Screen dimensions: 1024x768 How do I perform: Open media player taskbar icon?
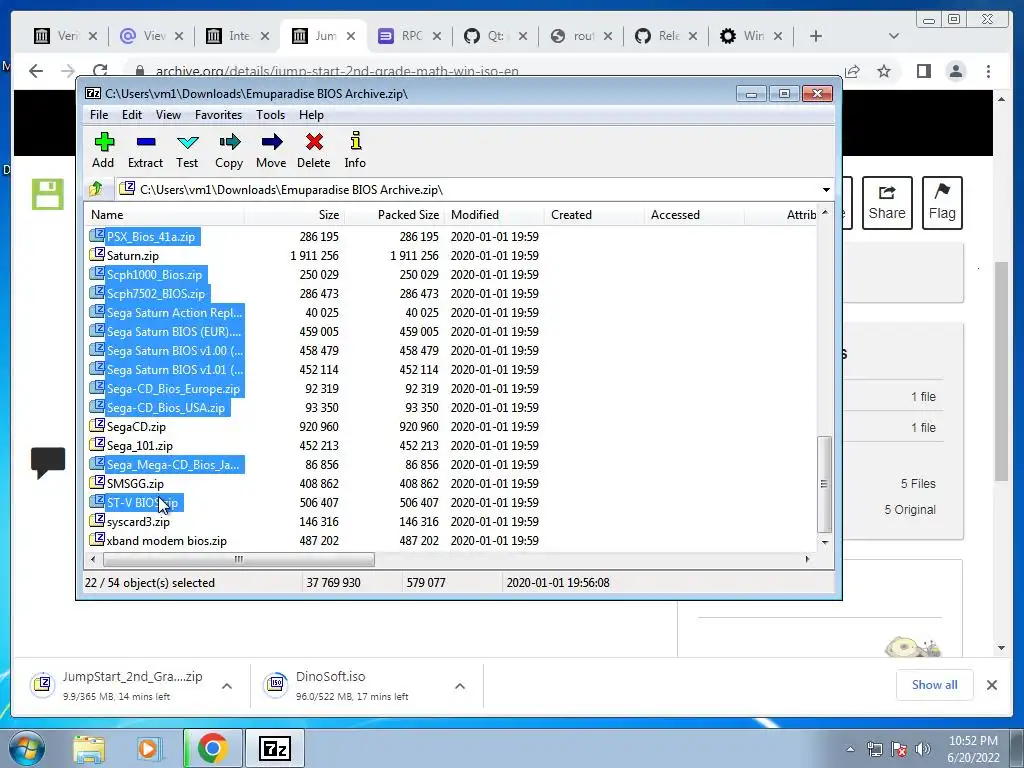148,748
